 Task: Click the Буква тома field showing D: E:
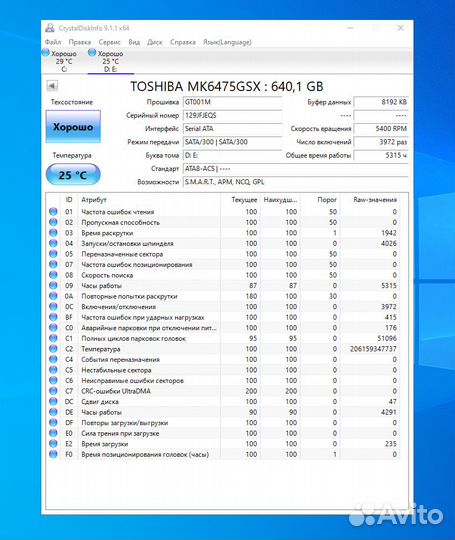coord(232,155)
